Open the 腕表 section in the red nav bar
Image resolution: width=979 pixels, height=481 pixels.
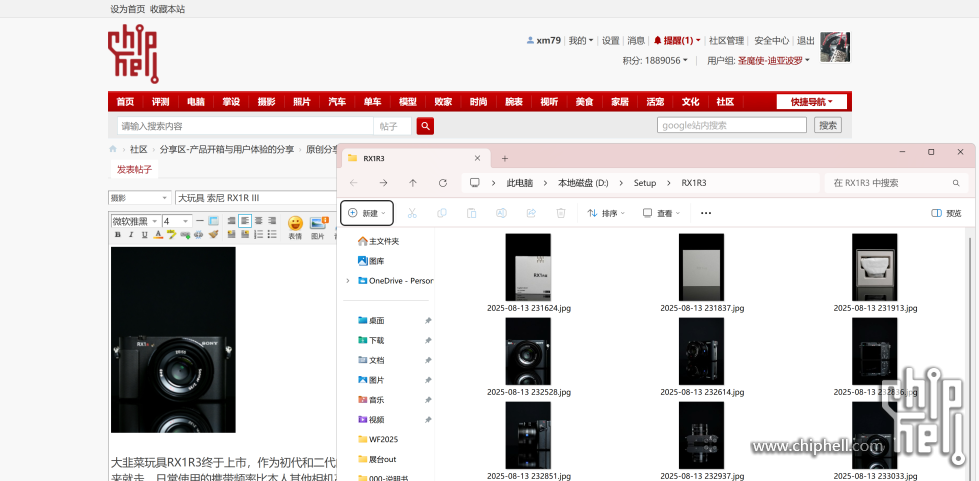[x=514, y=102]
